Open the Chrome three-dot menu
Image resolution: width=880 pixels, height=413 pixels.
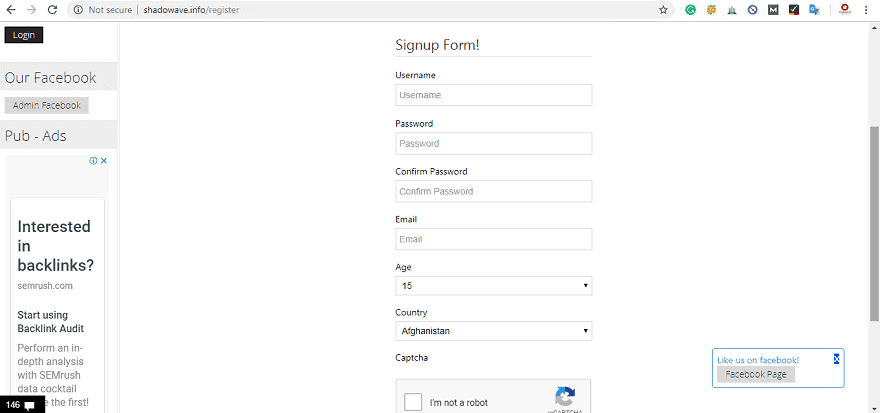[x=868, y=9]
